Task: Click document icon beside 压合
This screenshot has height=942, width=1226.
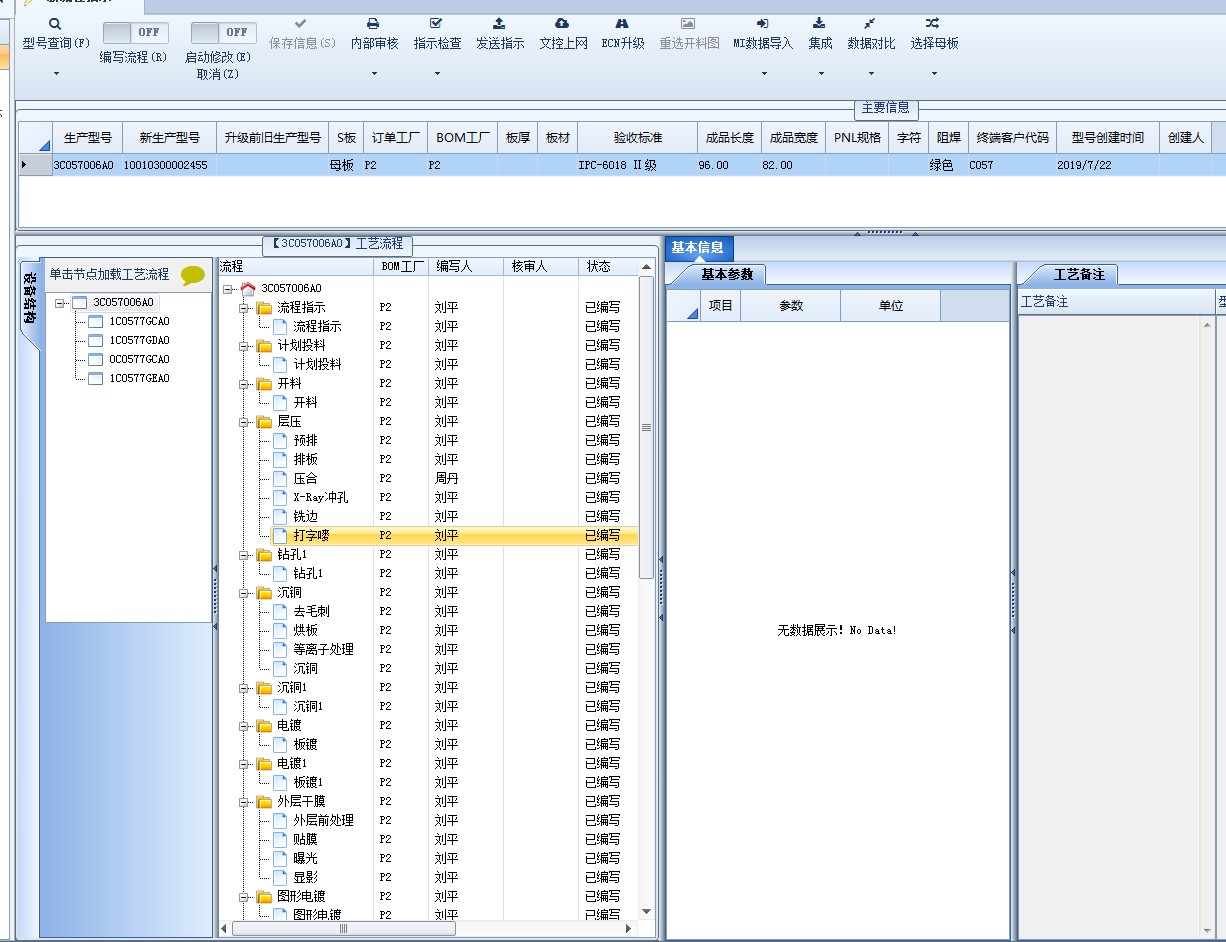Action: coord(280,478)
